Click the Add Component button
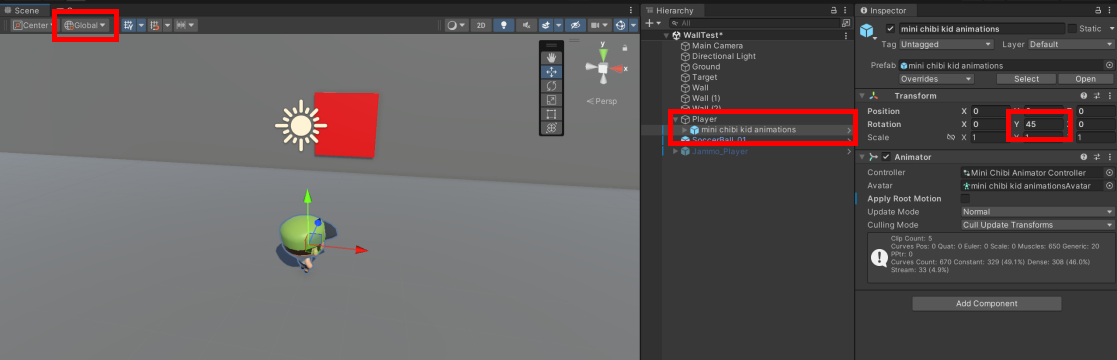1117x360 pixels. [x=987, y=304]
